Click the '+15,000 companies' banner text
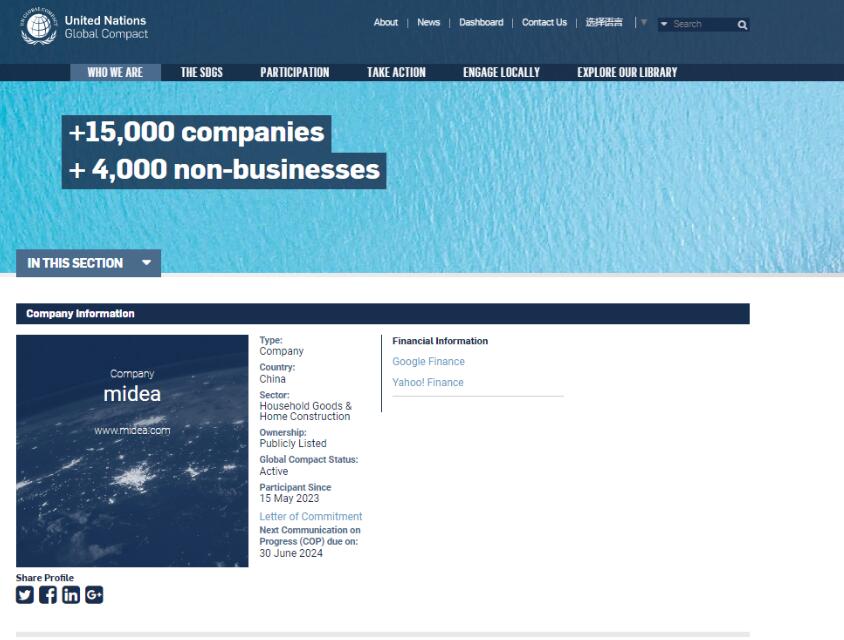The height and width of the screenshot is (640, 844). pyautogui.click(x=196, y=132)
